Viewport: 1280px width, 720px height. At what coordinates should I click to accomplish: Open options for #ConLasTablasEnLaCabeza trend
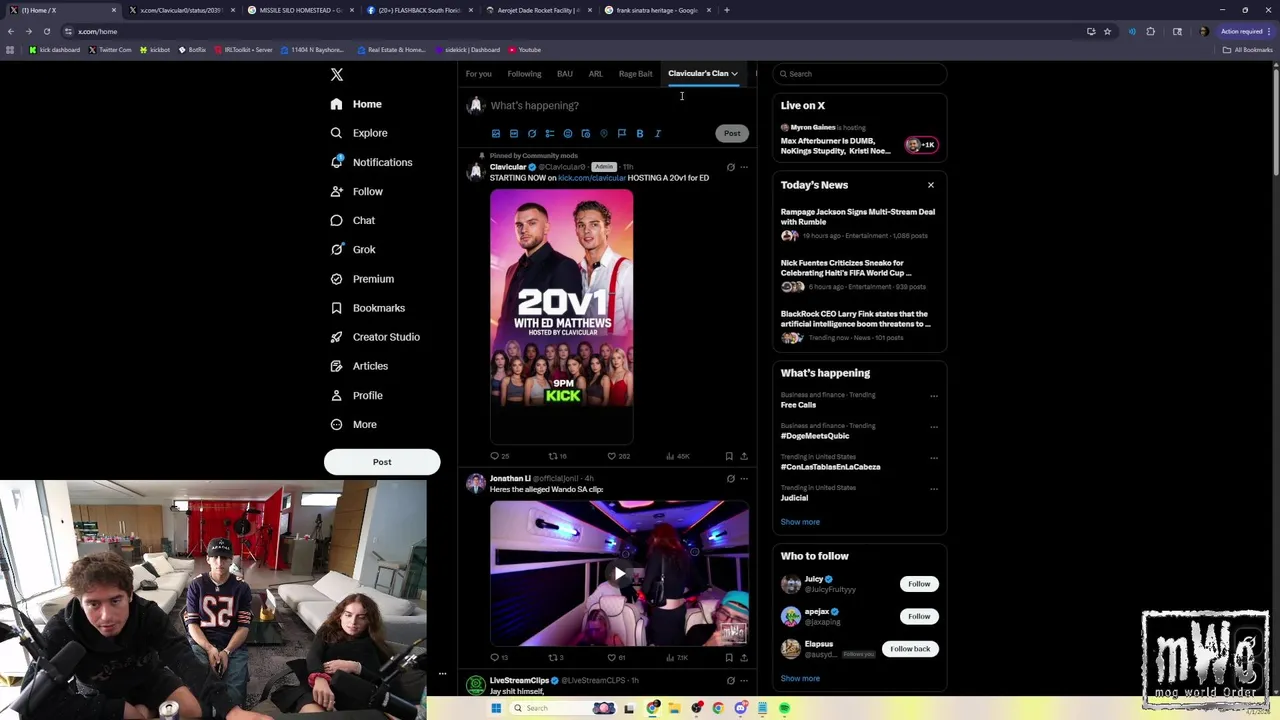click(934, 458)
